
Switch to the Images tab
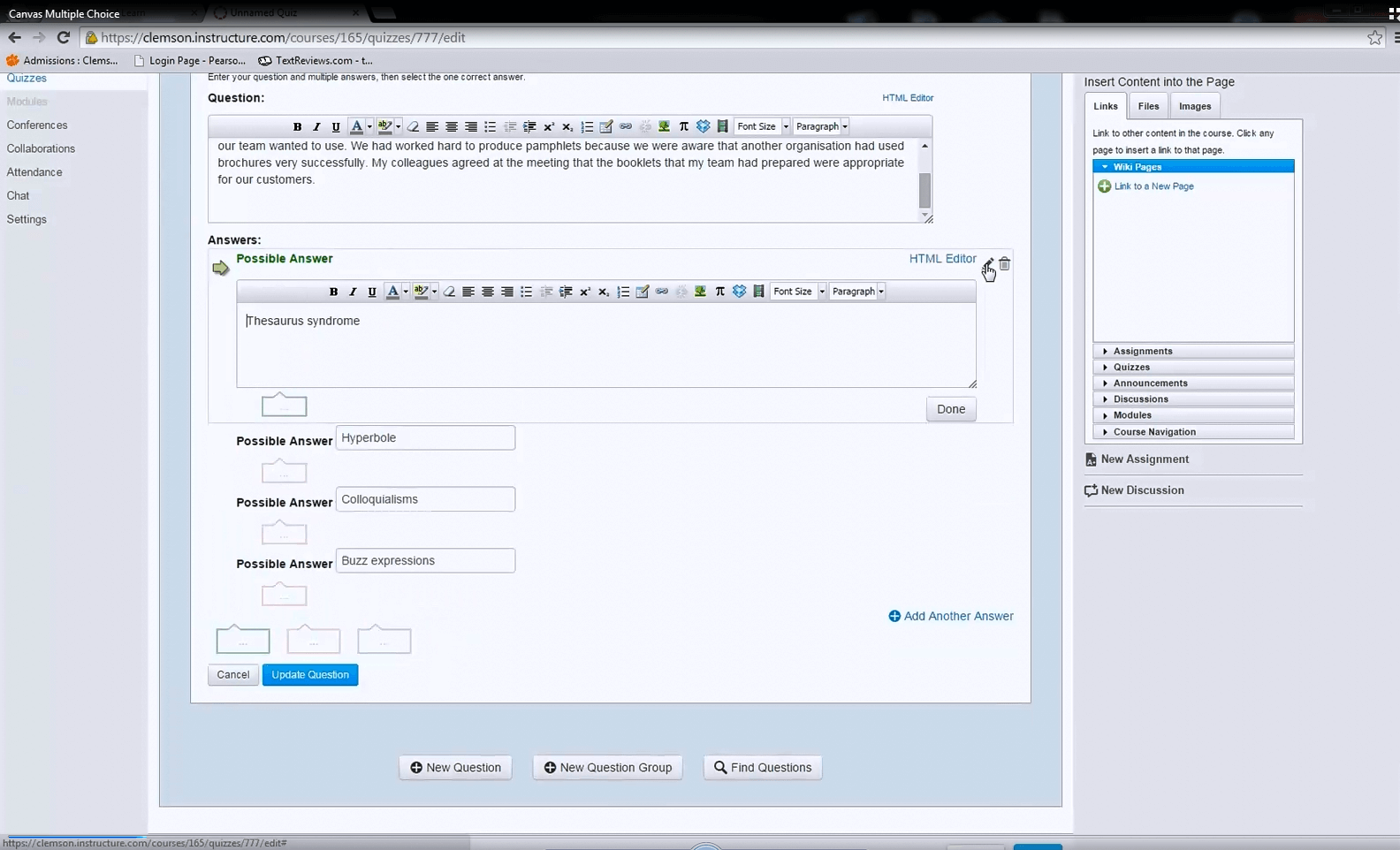[x=1195, y=106]
